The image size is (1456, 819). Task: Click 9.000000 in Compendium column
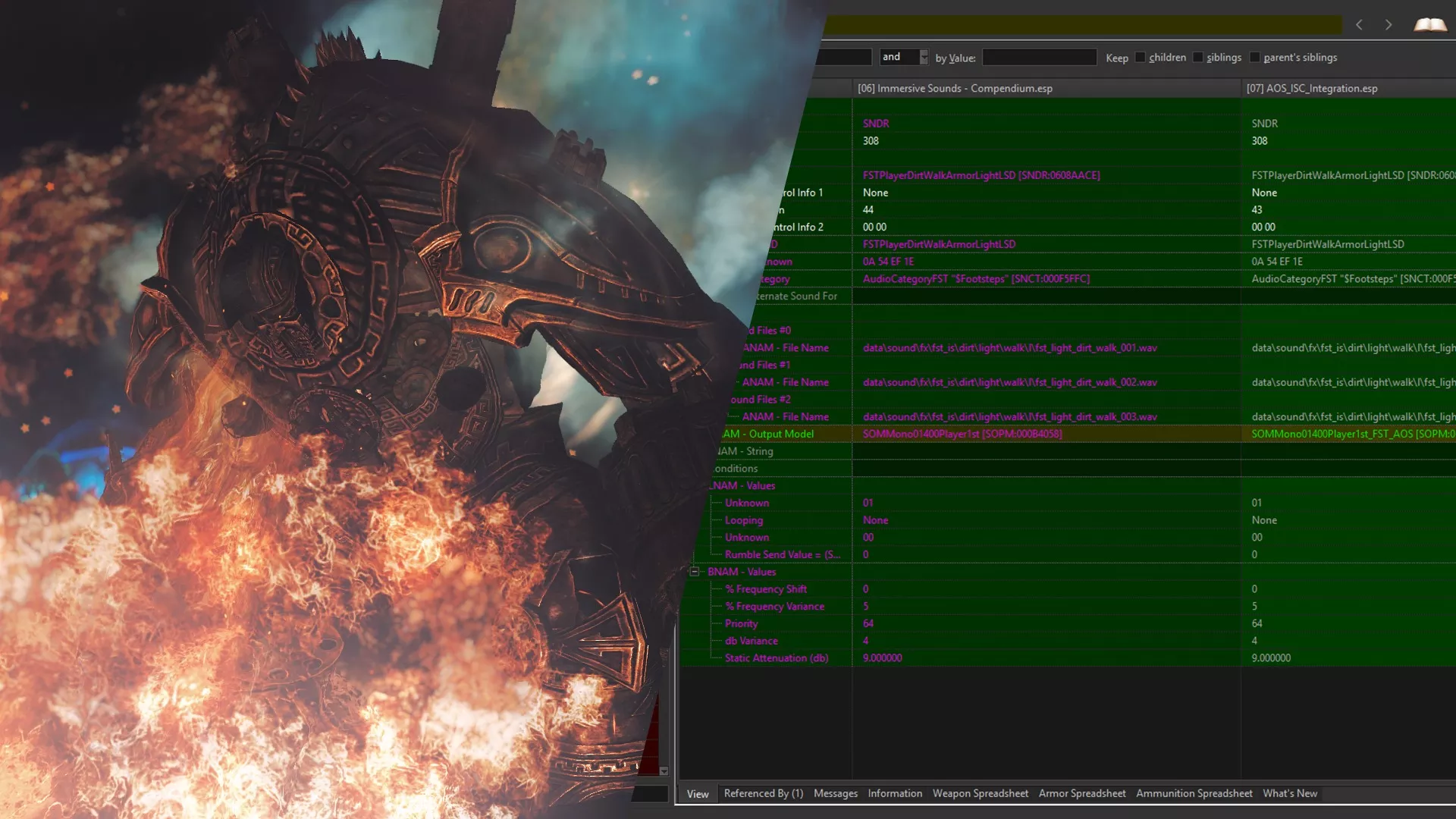click(x=882, y=658)
